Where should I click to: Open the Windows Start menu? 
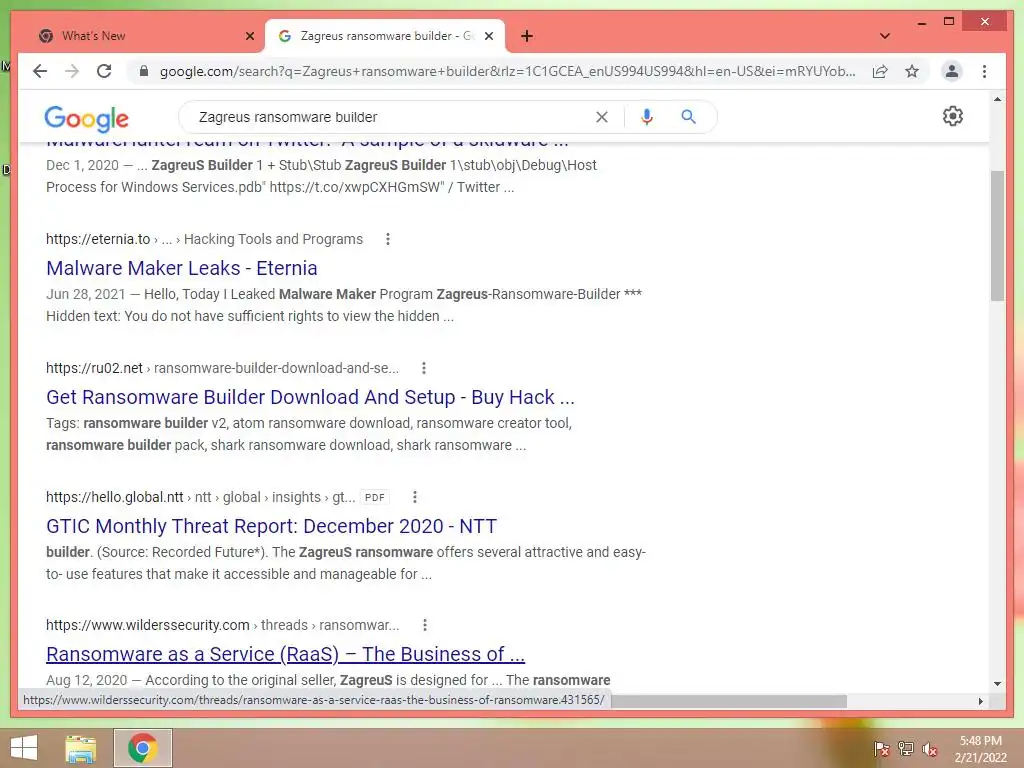pos(24,748)
